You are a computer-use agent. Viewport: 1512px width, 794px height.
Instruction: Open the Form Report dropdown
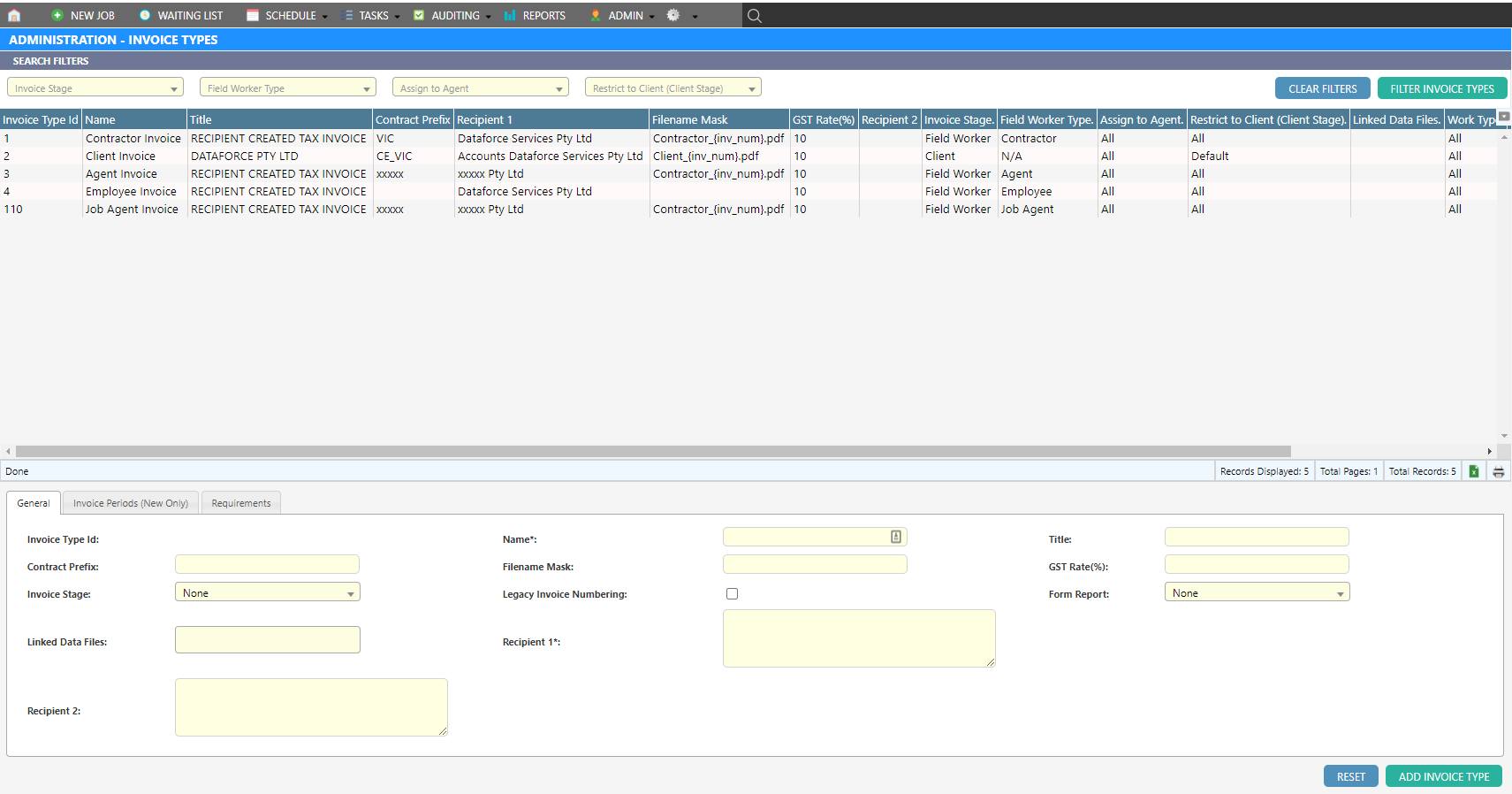coord(1257,592)
